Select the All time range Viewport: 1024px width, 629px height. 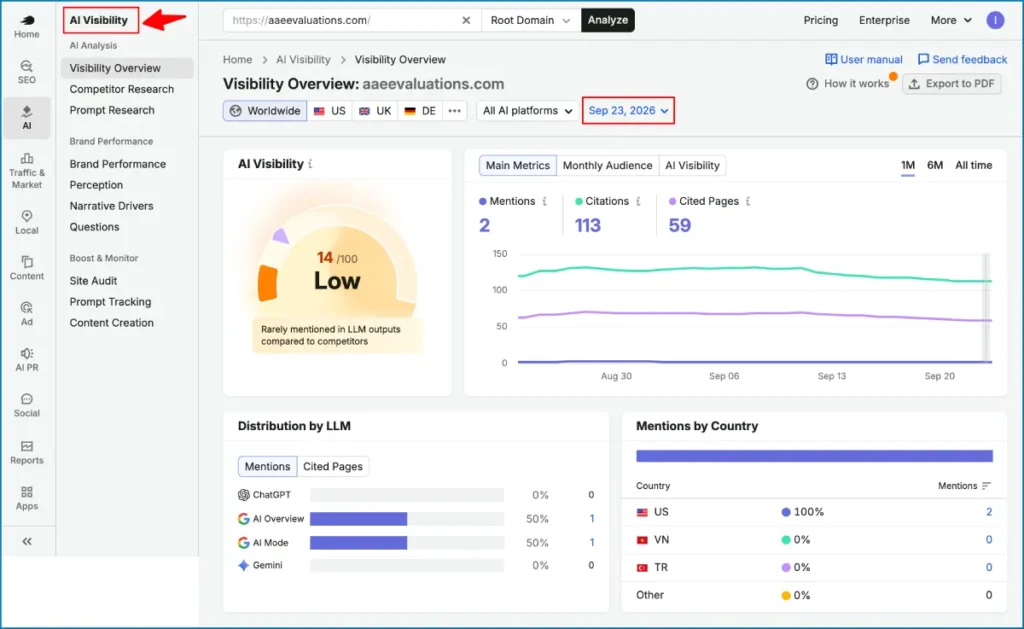click(973, 165)
